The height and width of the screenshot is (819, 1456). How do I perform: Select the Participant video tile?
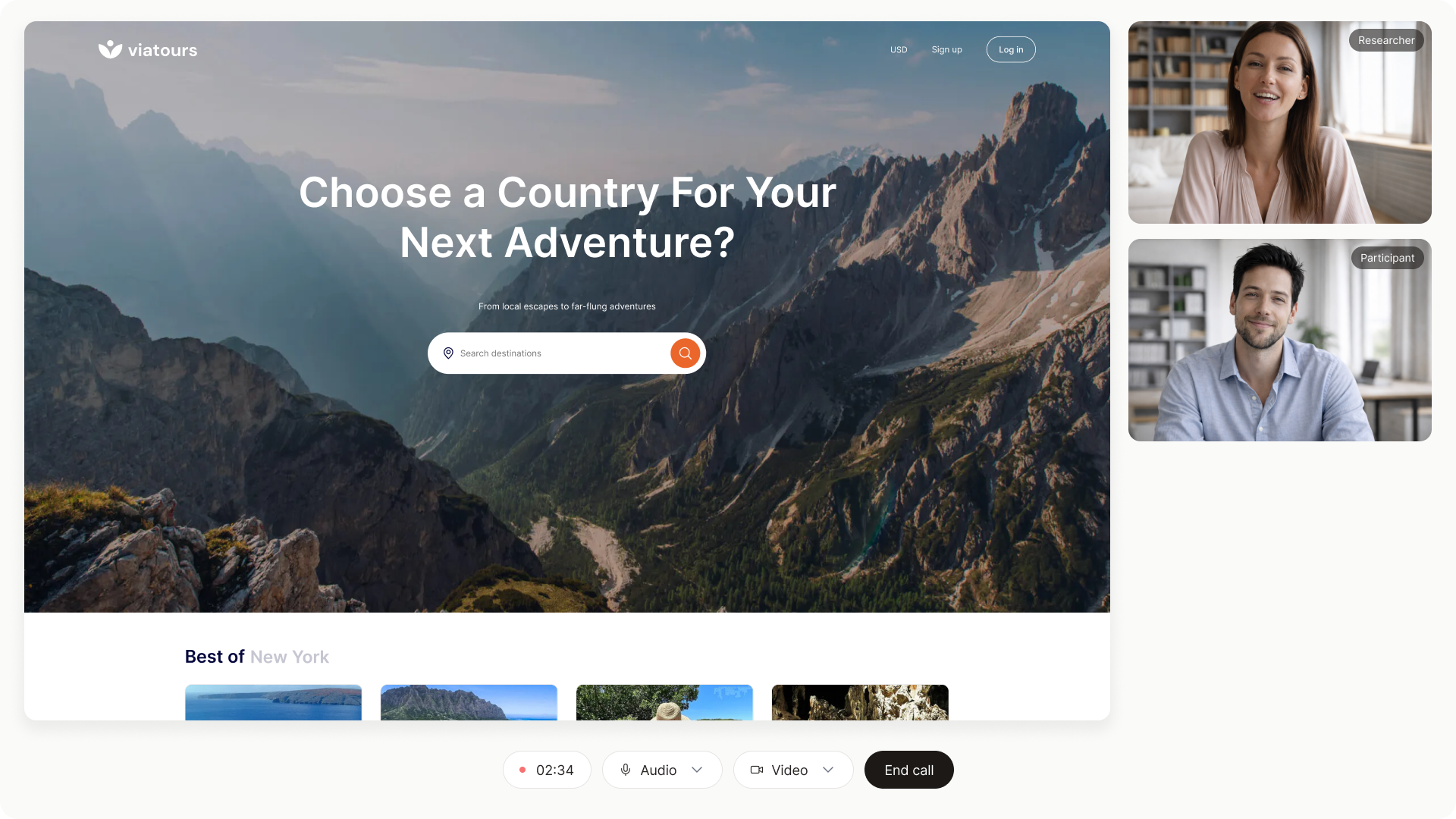pyautogui.click(x=1280, y=340)
